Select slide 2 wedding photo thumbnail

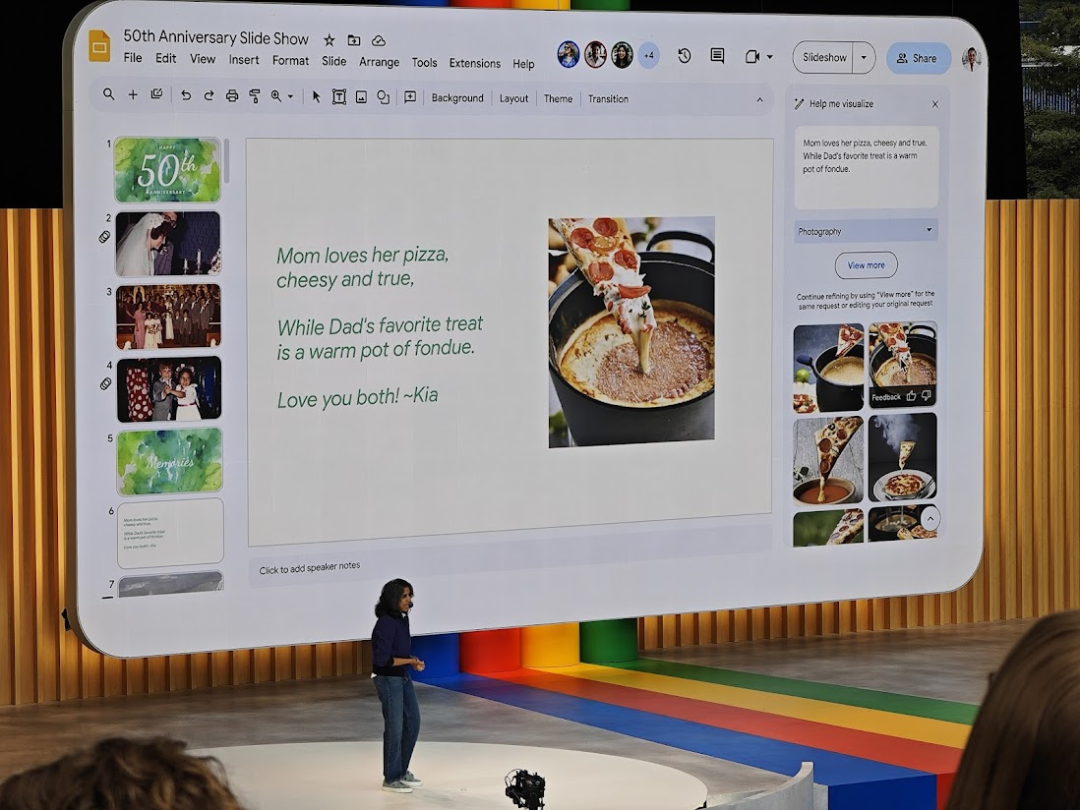coord(168,243)
